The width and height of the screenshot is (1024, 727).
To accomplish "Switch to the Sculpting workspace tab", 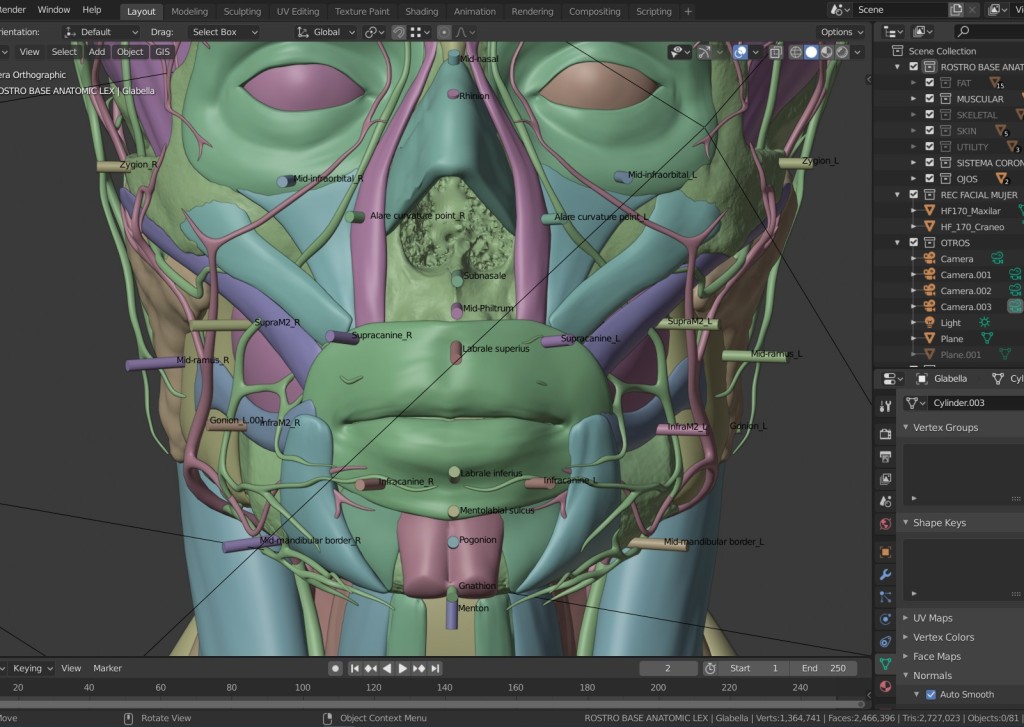I will 242,11.
